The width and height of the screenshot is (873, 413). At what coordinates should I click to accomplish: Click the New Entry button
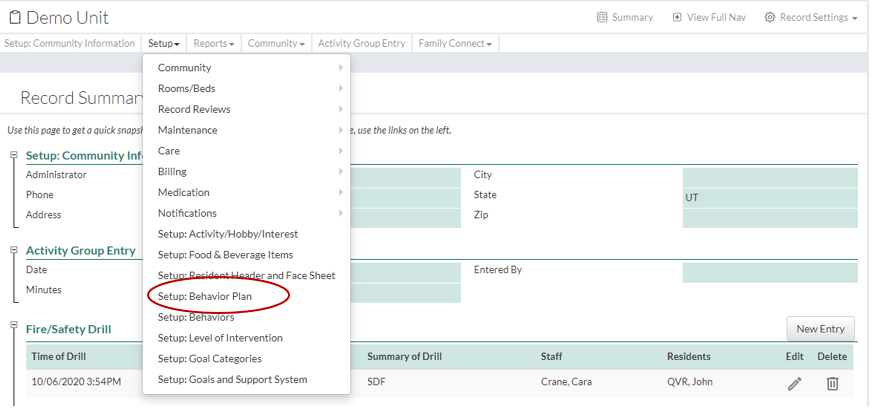point(820,328)
